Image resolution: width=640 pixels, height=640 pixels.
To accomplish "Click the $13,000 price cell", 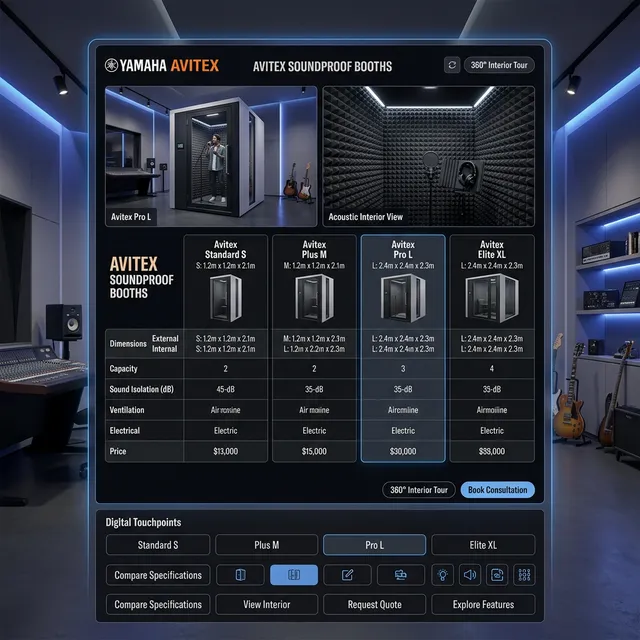I will click(226, 451).
